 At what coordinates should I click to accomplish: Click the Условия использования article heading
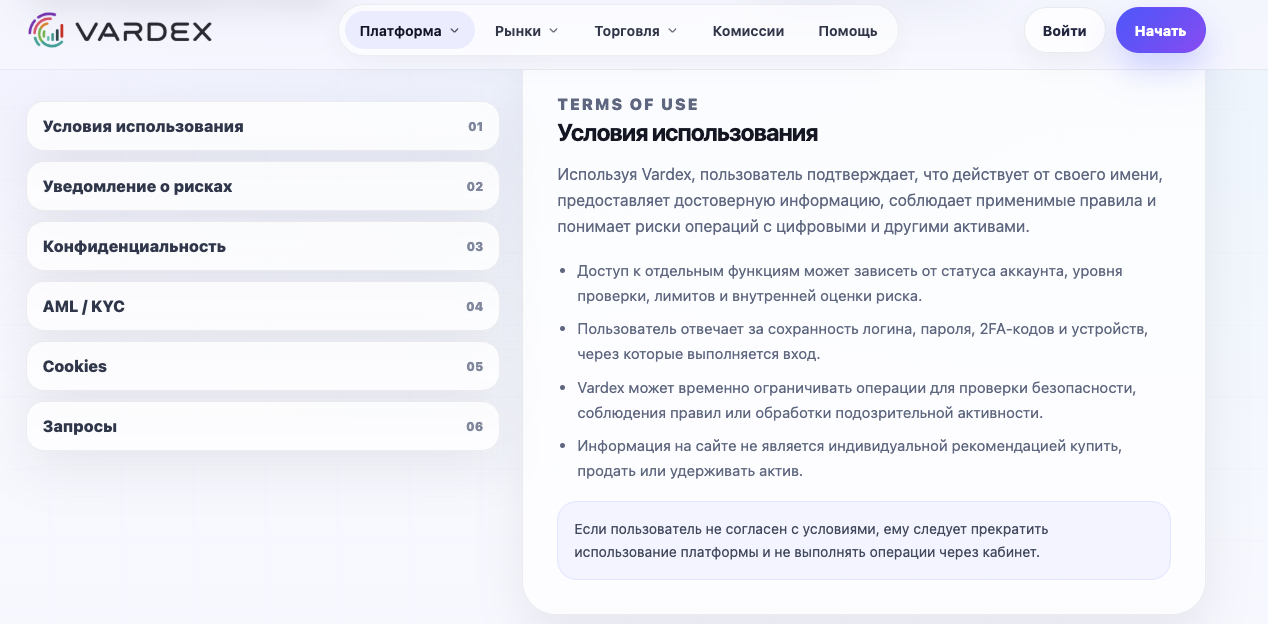coord(687,133)
